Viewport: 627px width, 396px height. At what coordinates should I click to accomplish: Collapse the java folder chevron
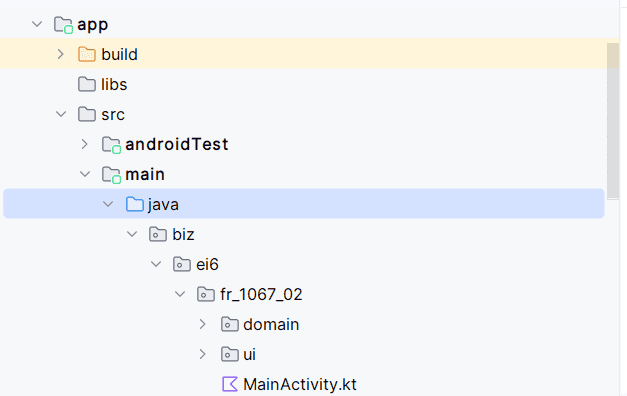tap(108, 204)
